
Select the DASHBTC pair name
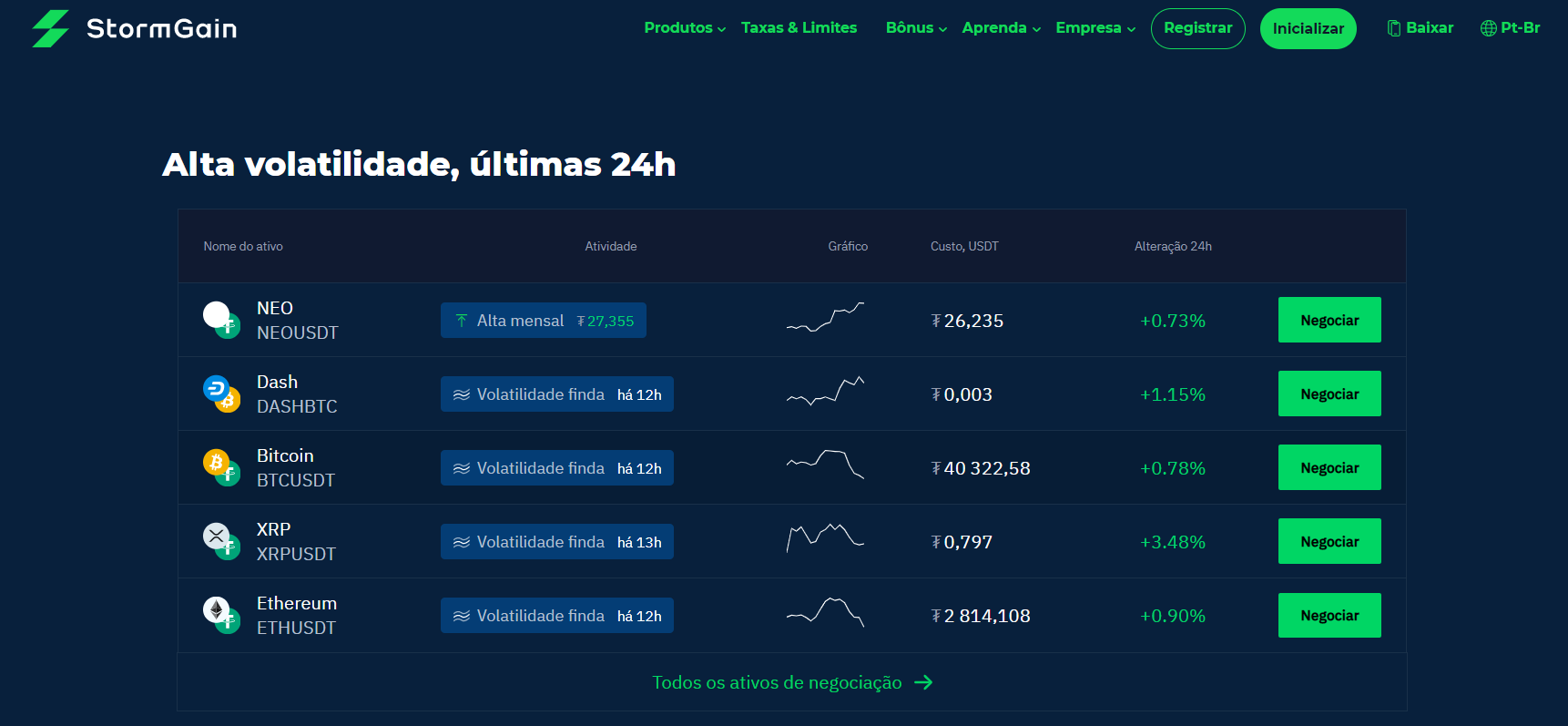click(297, 407)
